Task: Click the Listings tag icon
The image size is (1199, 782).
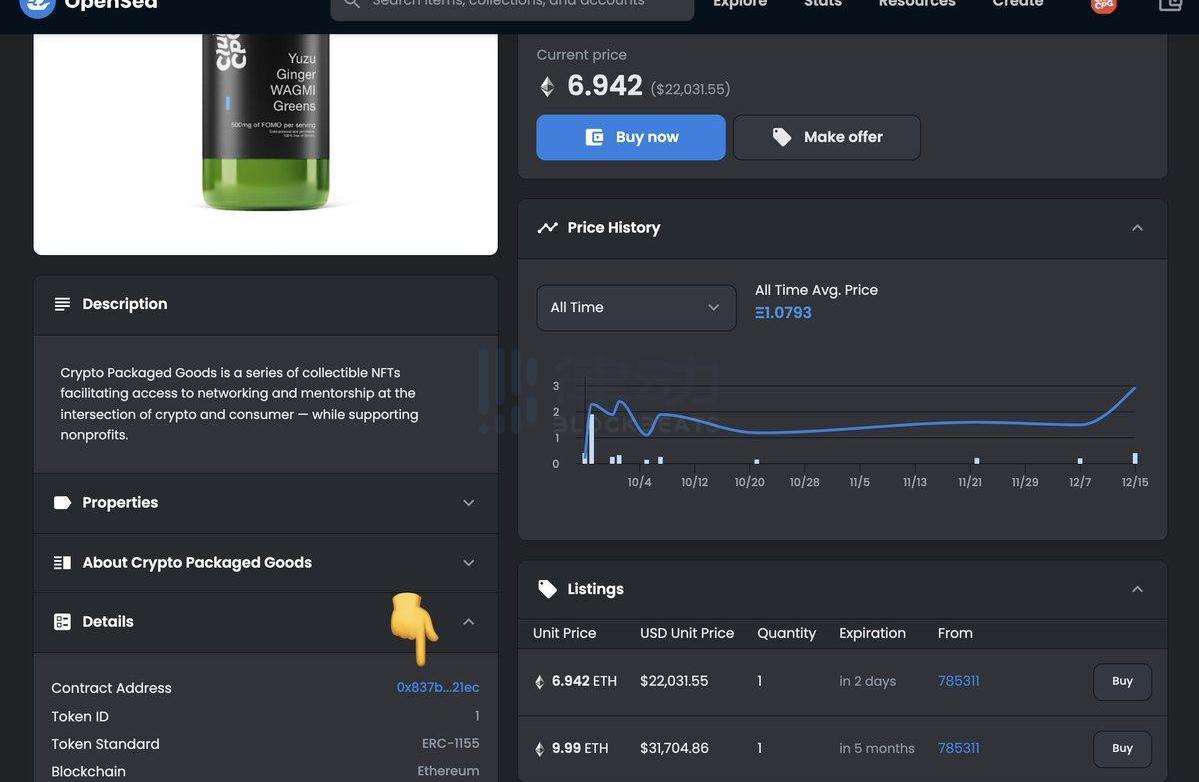Action: point(547,589)
